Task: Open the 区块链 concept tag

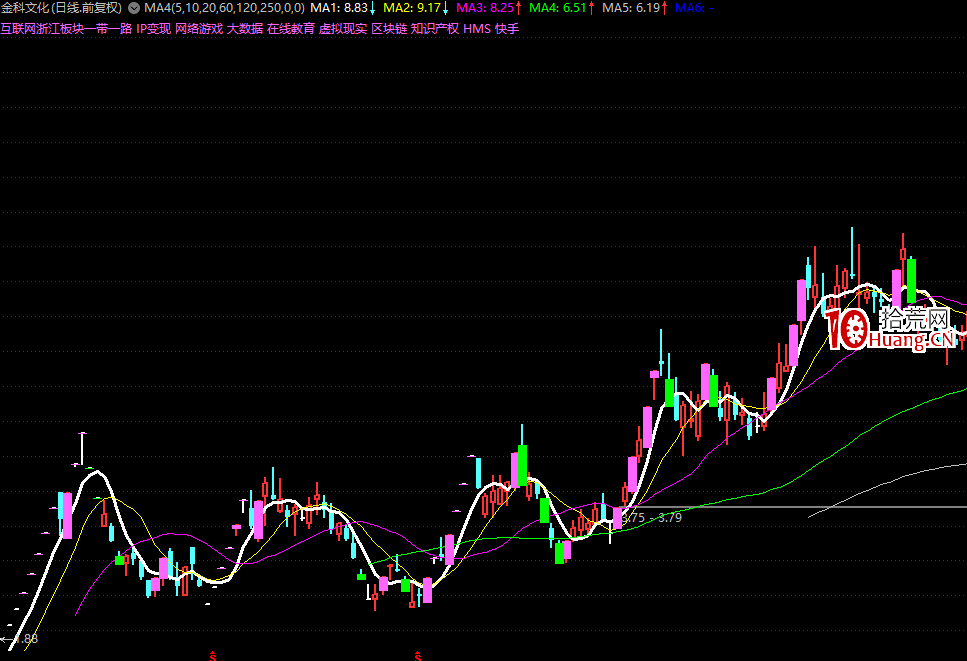Action: pos(389,29)
